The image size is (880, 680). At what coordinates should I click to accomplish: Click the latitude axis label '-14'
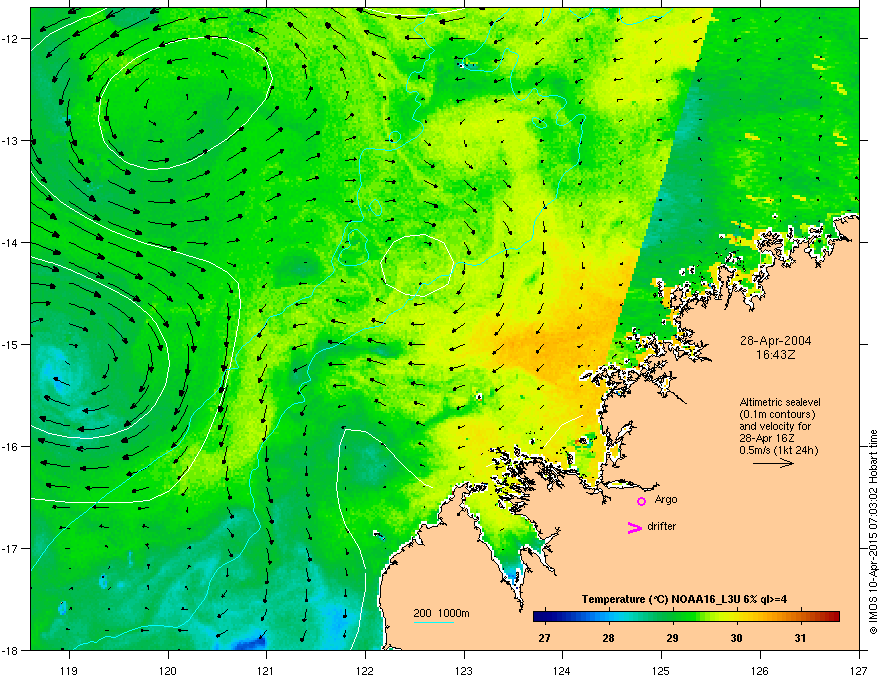pos(10,243)
